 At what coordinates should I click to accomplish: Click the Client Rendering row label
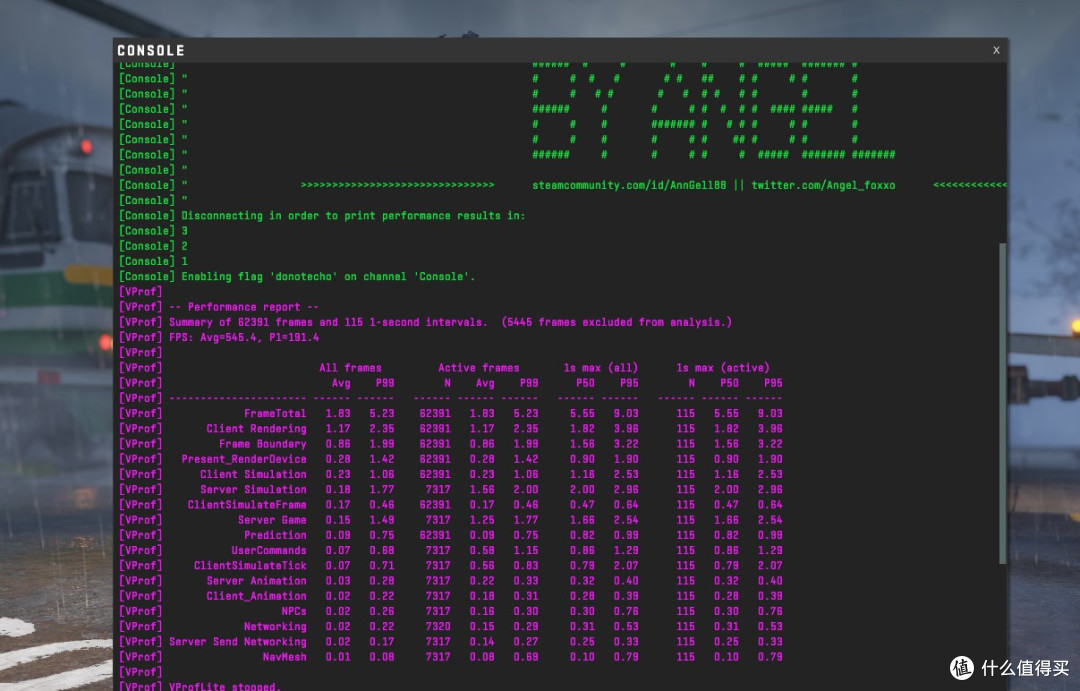pos(256,429)
